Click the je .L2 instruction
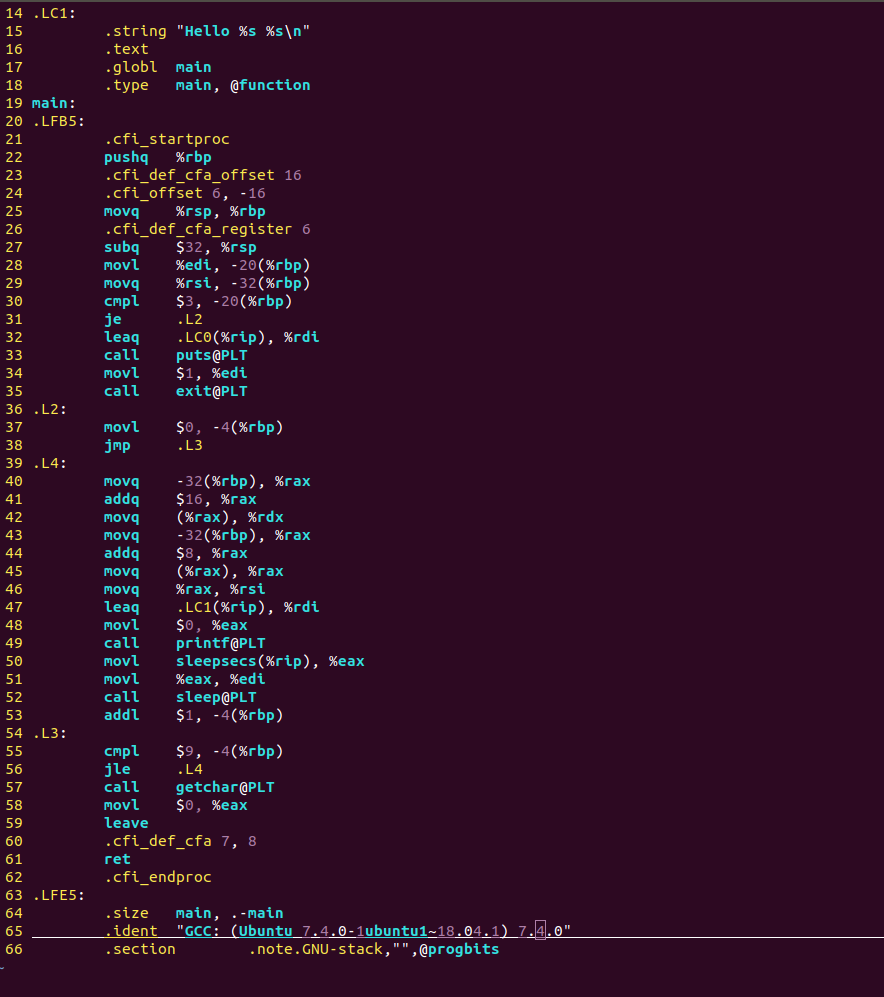884x997 pixels. [x=153, y=319]
